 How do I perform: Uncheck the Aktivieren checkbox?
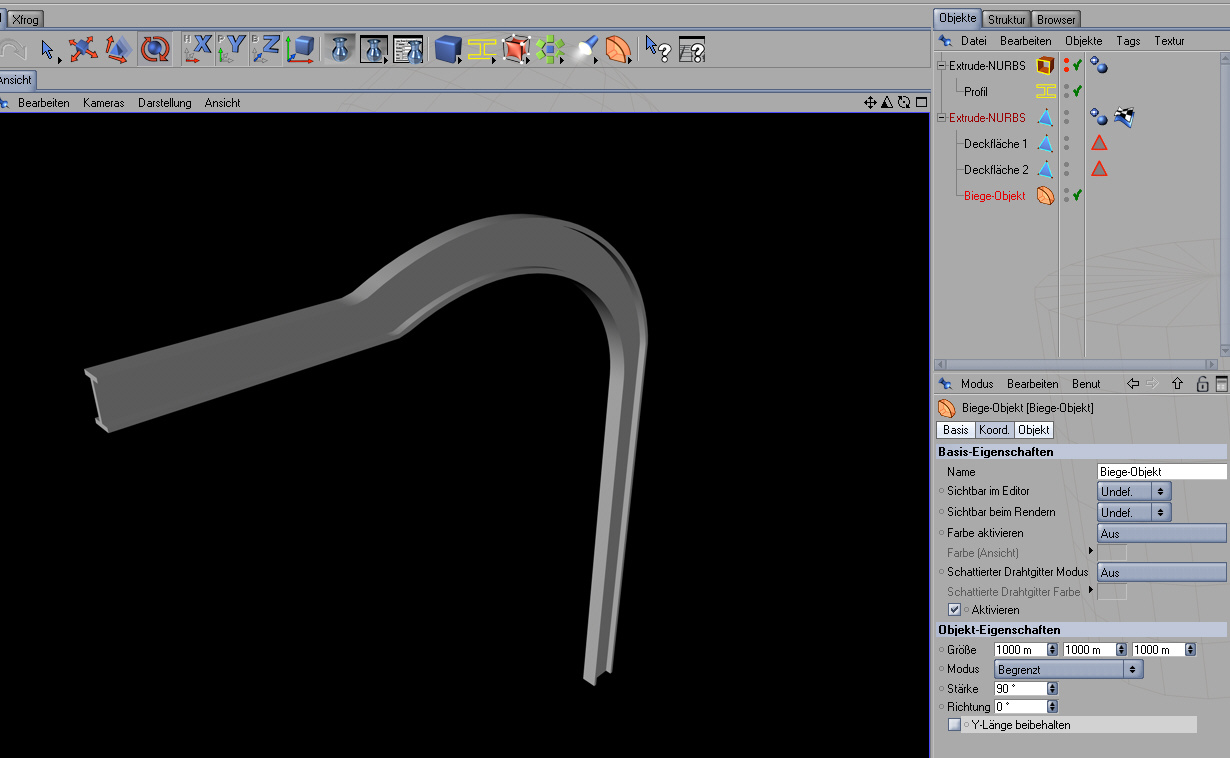pyautogui.click(x=954, y=609)
